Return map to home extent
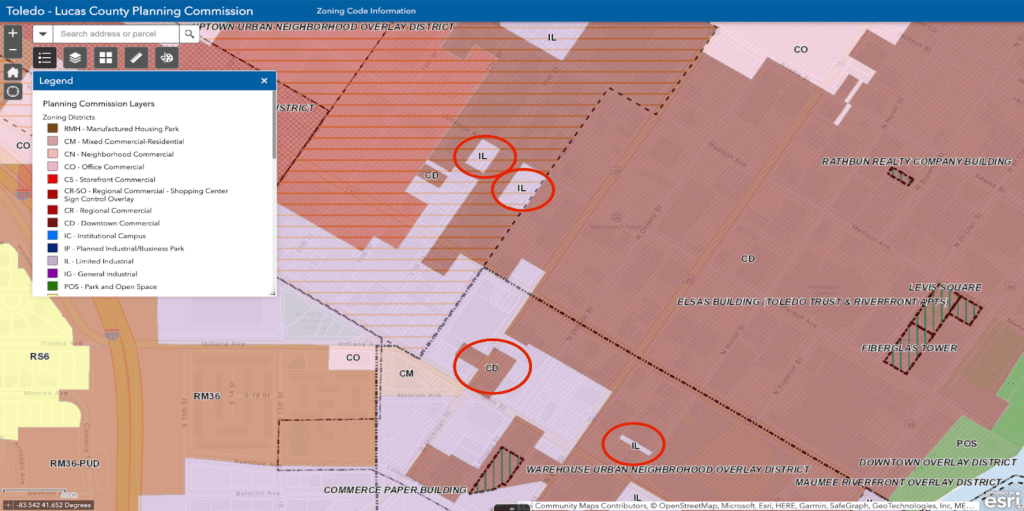This screenshot has height=511, width=1024. tap(12, 72)
